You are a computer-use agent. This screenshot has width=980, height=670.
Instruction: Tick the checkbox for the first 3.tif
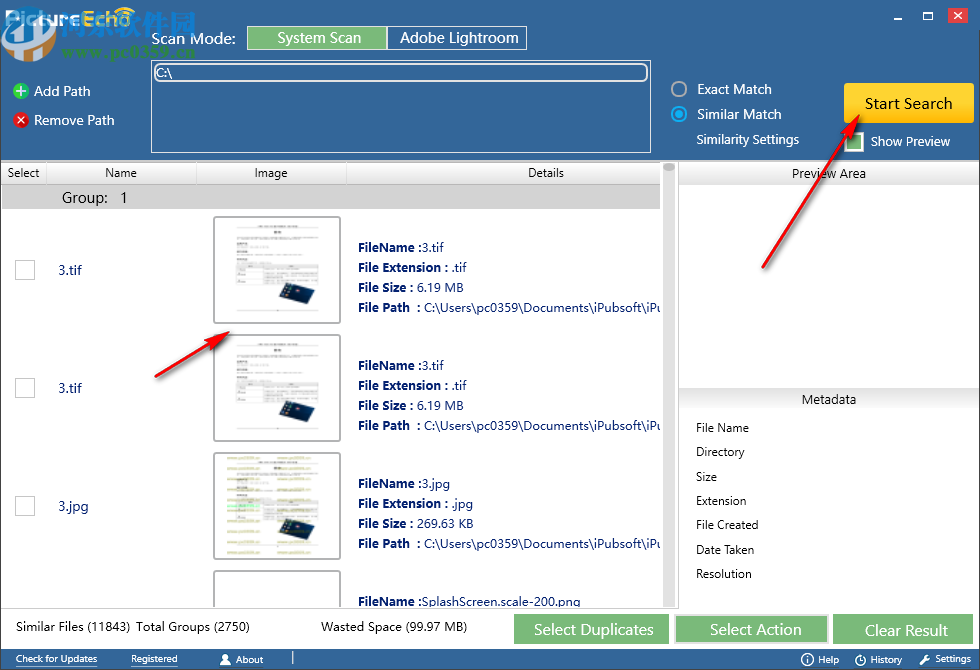point(25,270)
